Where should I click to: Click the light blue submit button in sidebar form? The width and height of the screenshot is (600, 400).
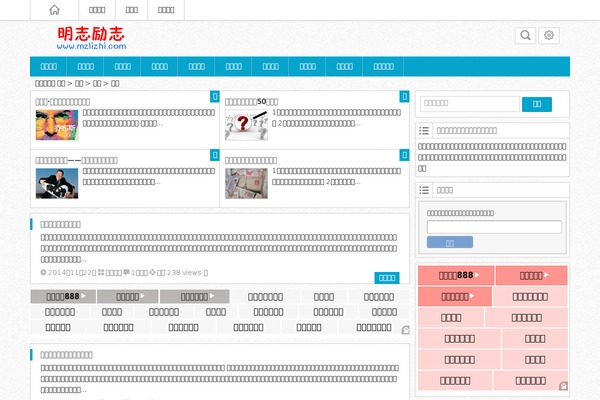[450, 242]
